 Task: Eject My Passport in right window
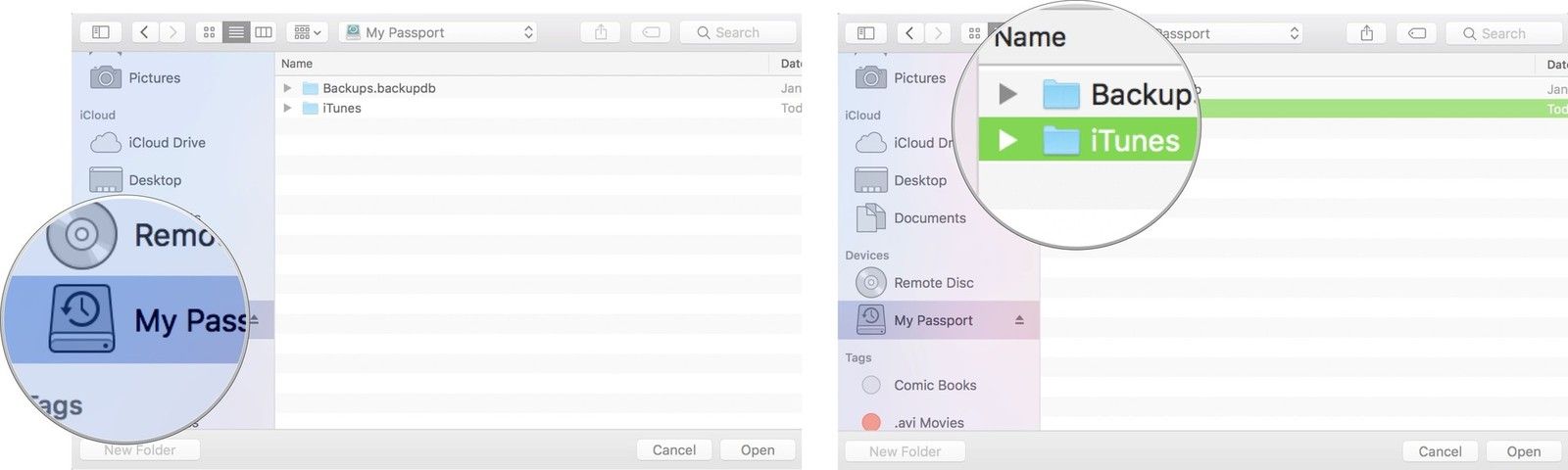pyautogui.click(x=1019, y=320)
